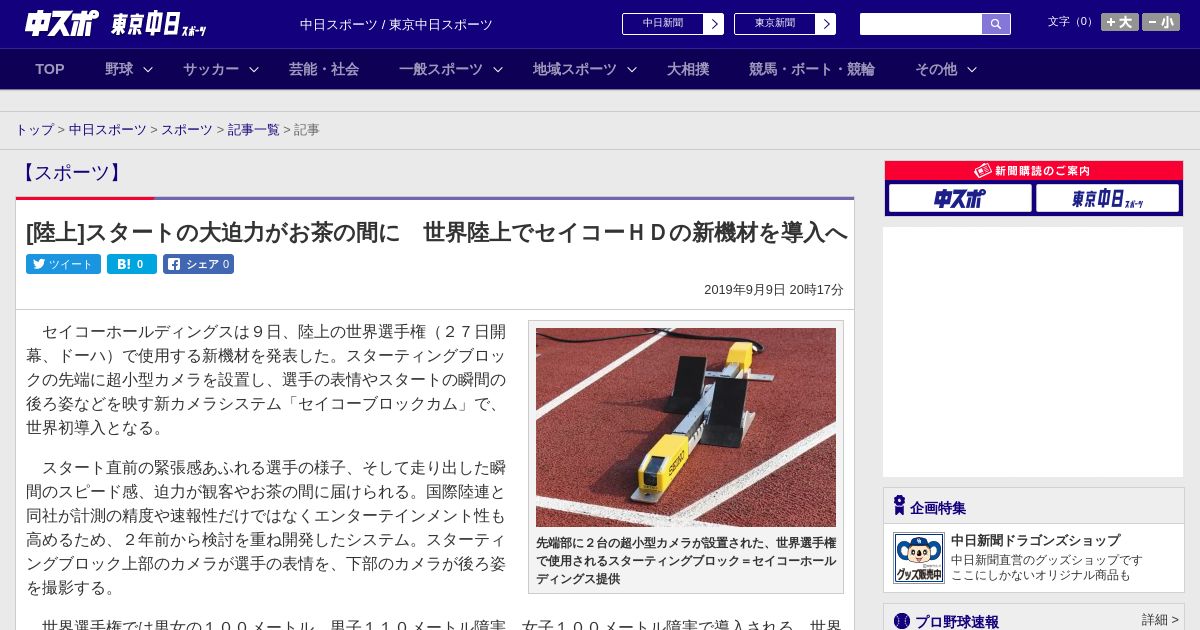The width and height of the screenshot is (1200, 630).
Task: Open the 東京新聞 link button
Action: coord(775,24)
